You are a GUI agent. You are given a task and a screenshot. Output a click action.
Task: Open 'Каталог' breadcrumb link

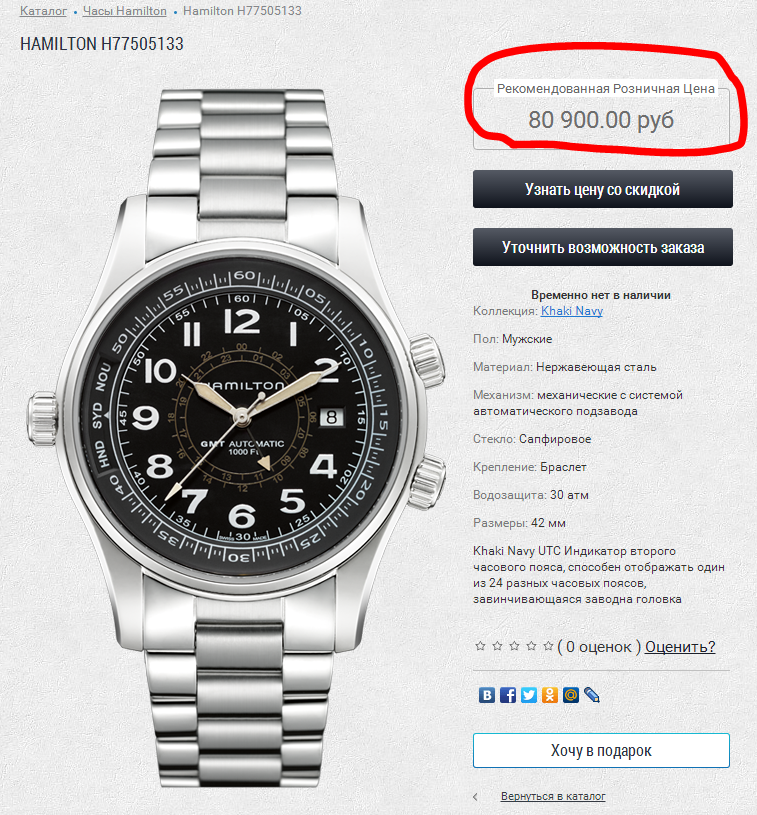pyautogui.click(x=43, y=11)
